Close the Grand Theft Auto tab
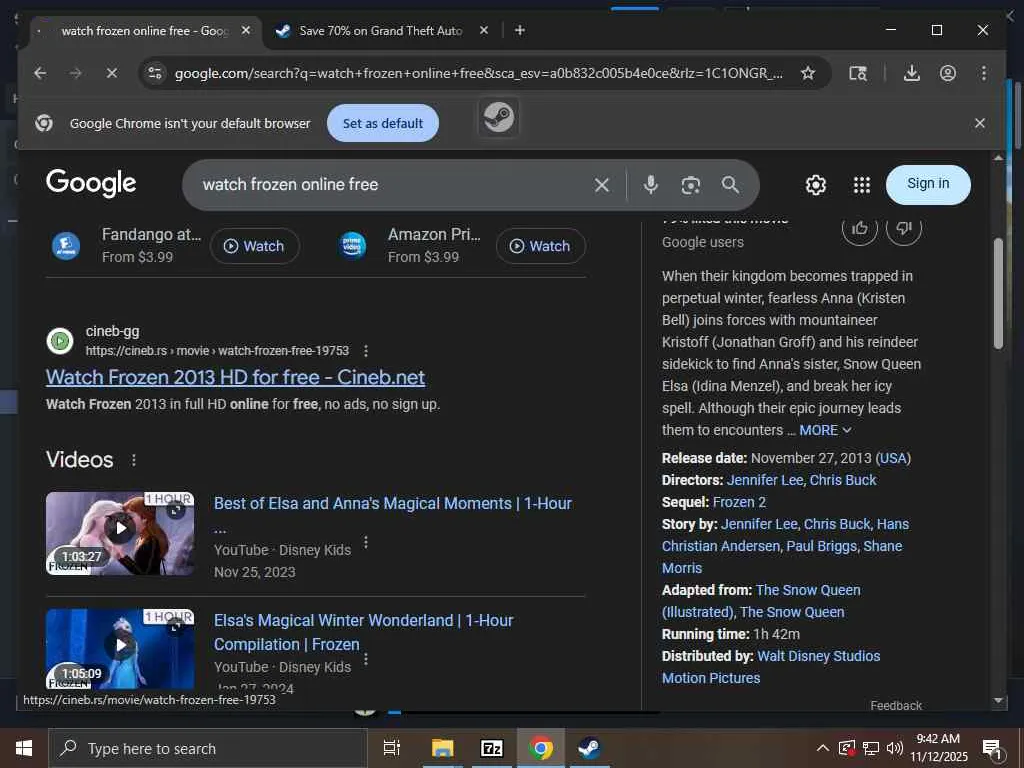The image size is (1024, 768). pyautogui.click(x=484, y=31)
